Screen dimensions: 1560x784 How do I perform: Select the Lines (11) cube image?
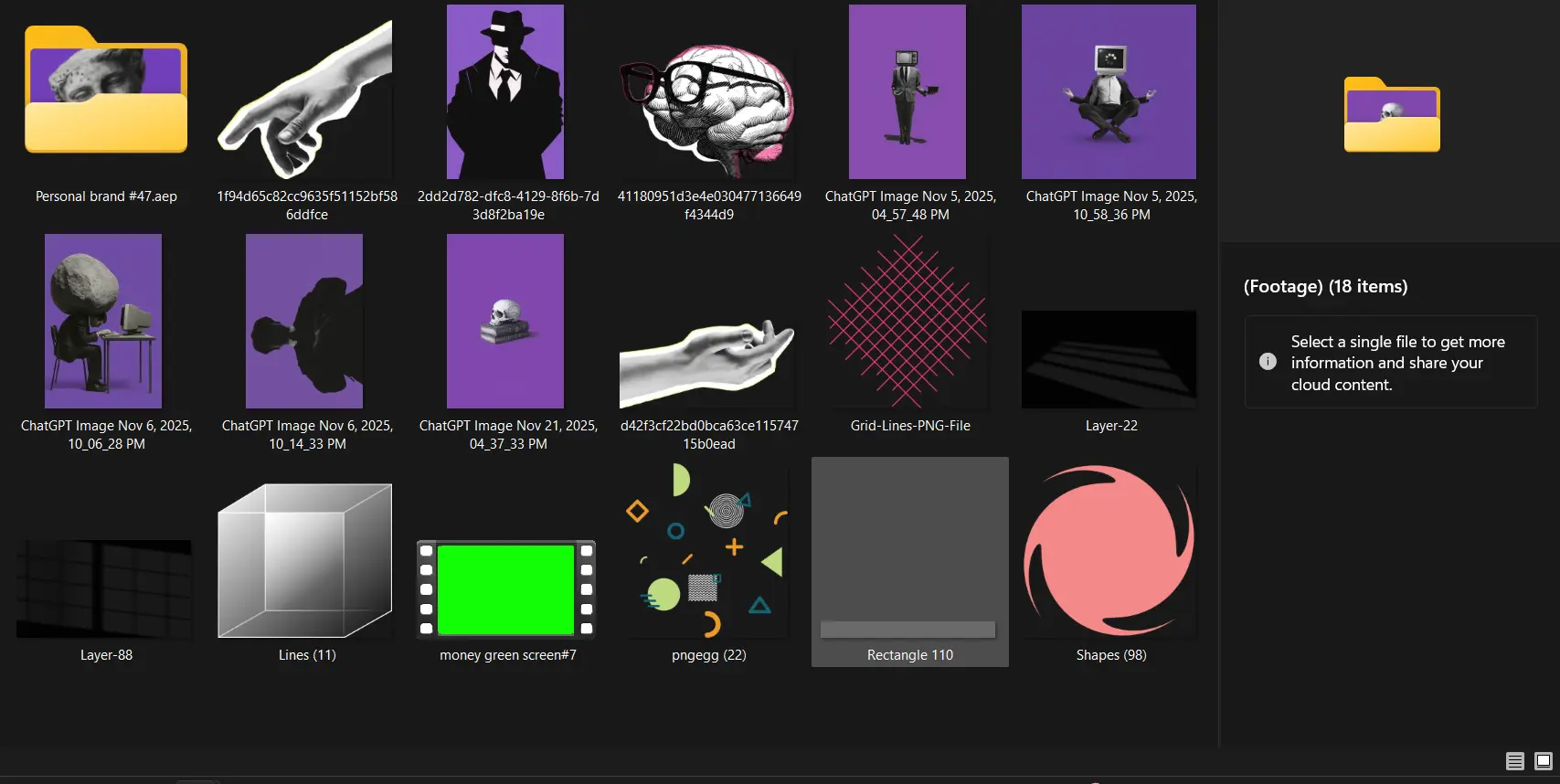(305, 560)
